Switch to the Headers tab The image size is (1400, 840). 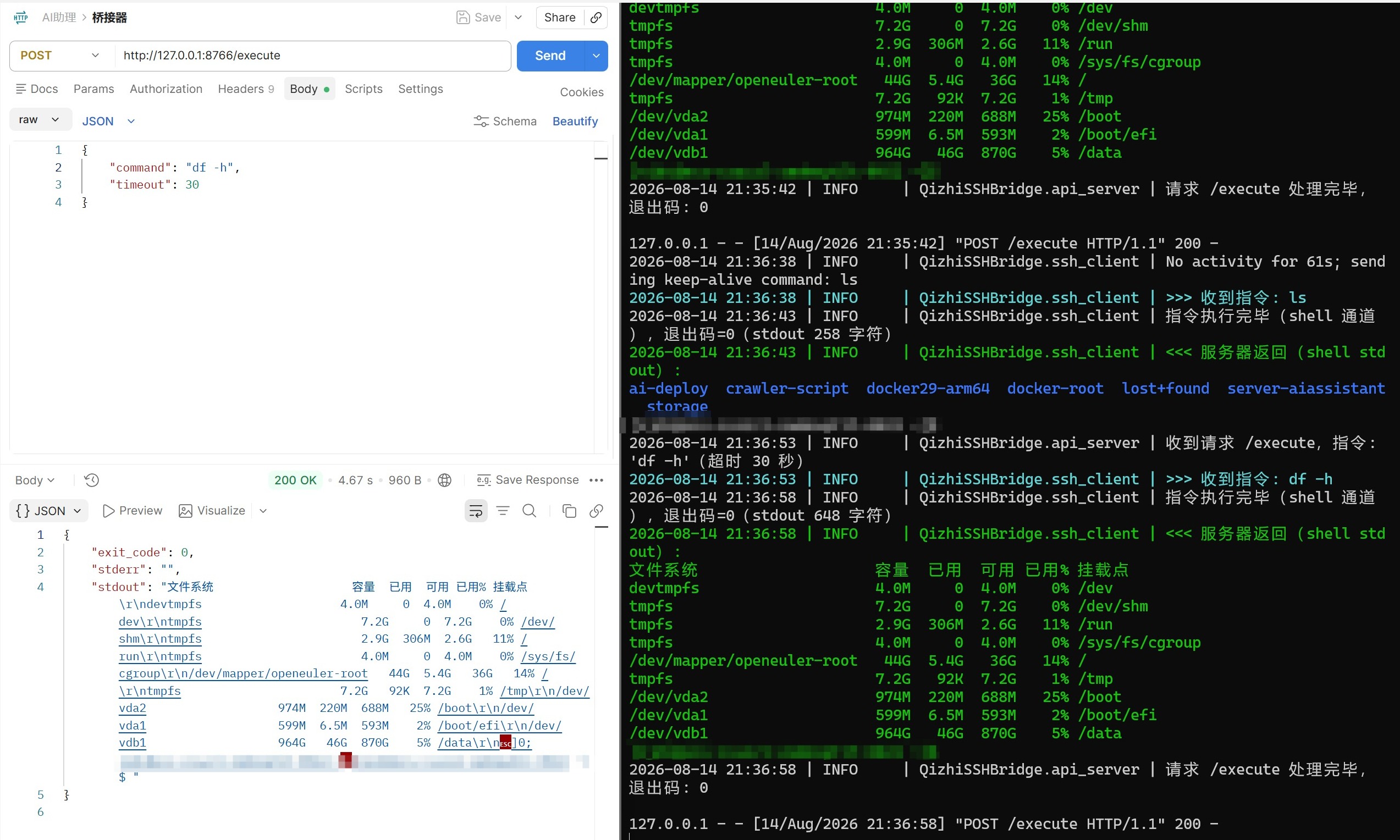click(x=246, y=89)
